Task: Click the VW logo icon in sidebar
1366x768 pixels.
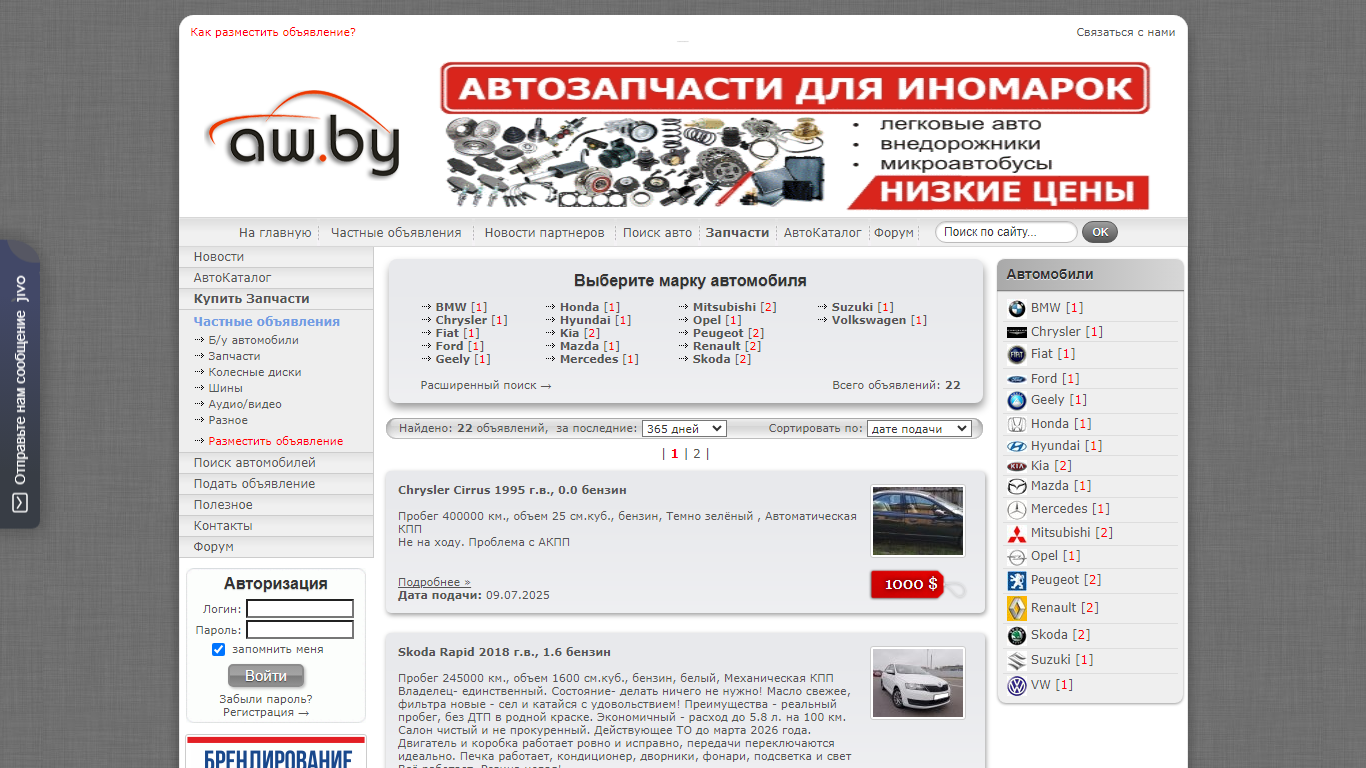Action: [x=1016, y=686]
